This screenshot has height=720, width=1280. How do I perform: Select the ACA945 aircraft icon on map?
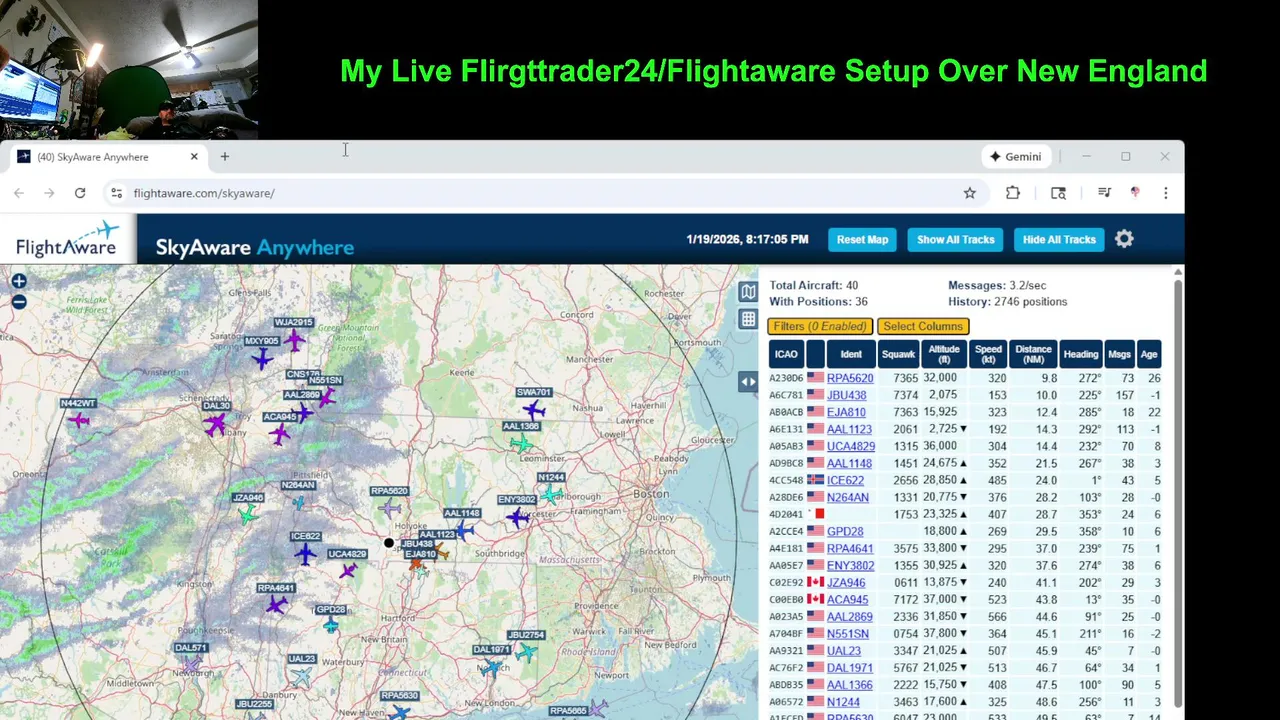[280, 434]
